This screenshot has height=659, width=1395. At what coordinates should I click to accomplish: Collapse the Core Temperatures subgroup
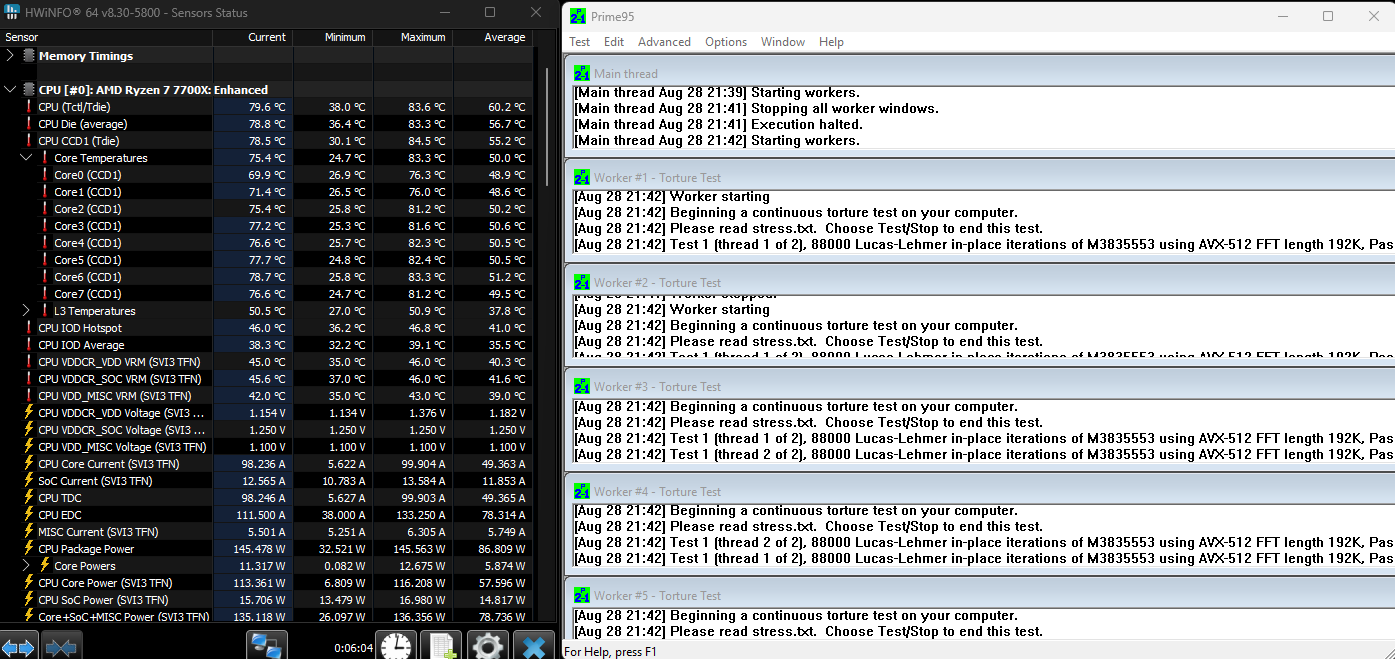[x=26, y=157]
